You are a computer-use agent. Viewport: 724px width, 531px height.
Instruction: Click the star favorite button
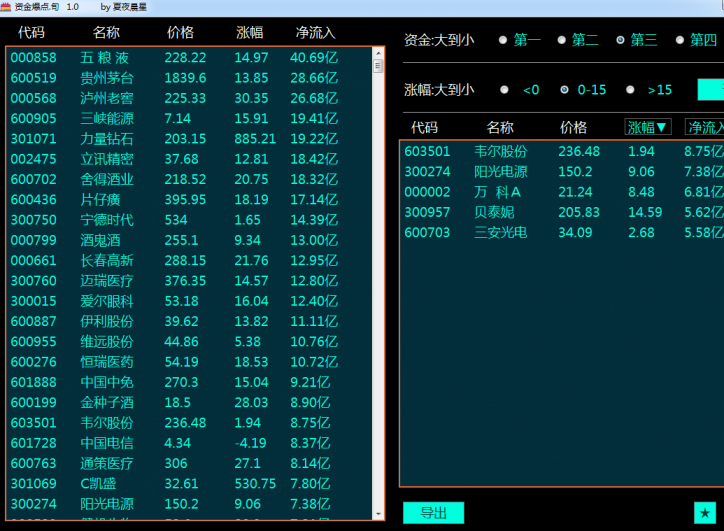tap(705, 513)
